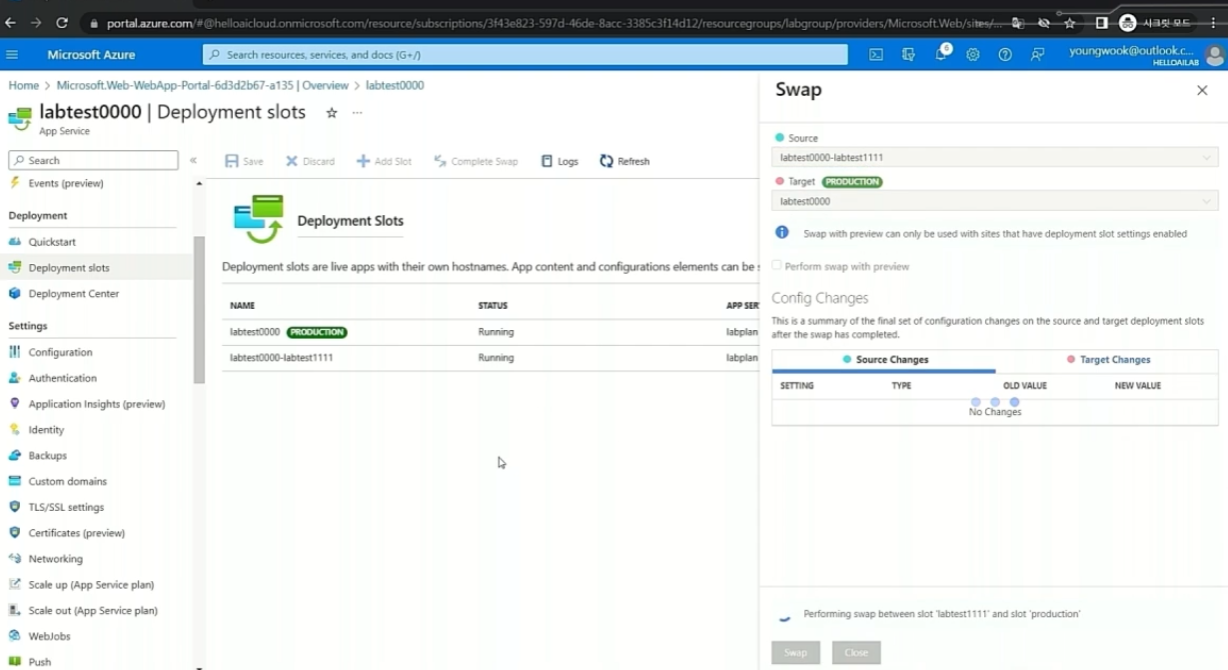This screenshot has width=1228, height=670.
Task: Click the SETTING column header in Config Changes
Action: [797, 386]
